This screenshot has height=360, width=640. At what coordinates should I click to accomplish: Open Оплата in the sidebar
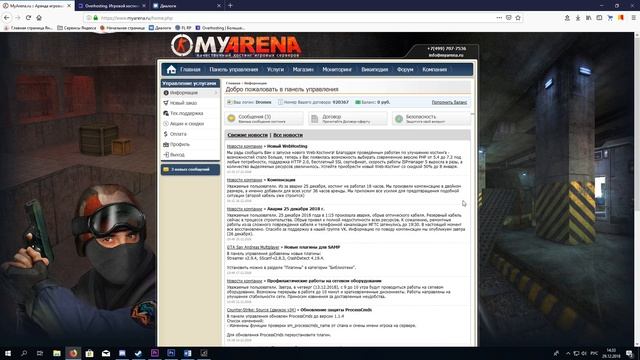(178, 134)
